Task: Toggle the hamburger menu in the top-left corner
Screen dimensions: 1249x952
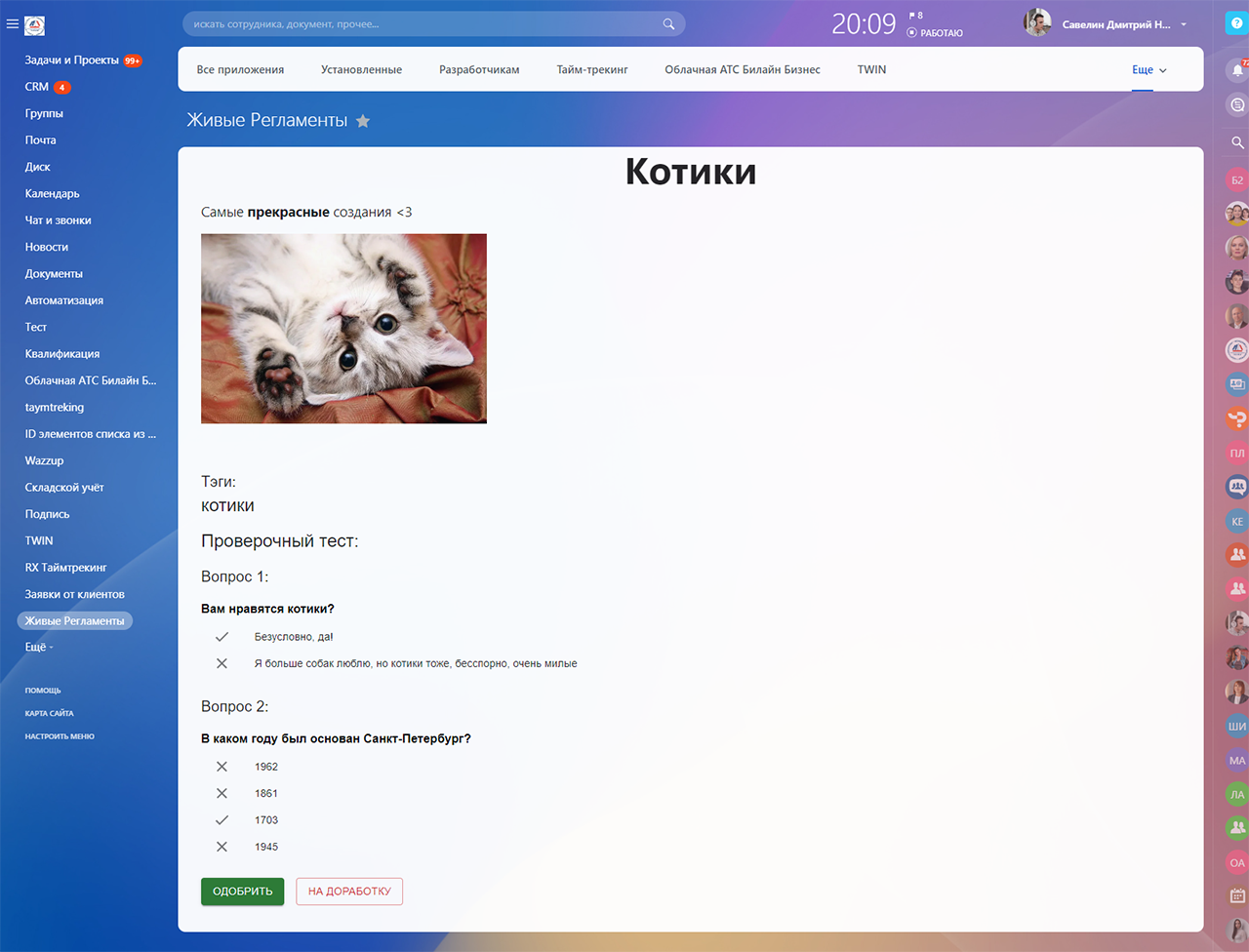Action: (13, 24)
